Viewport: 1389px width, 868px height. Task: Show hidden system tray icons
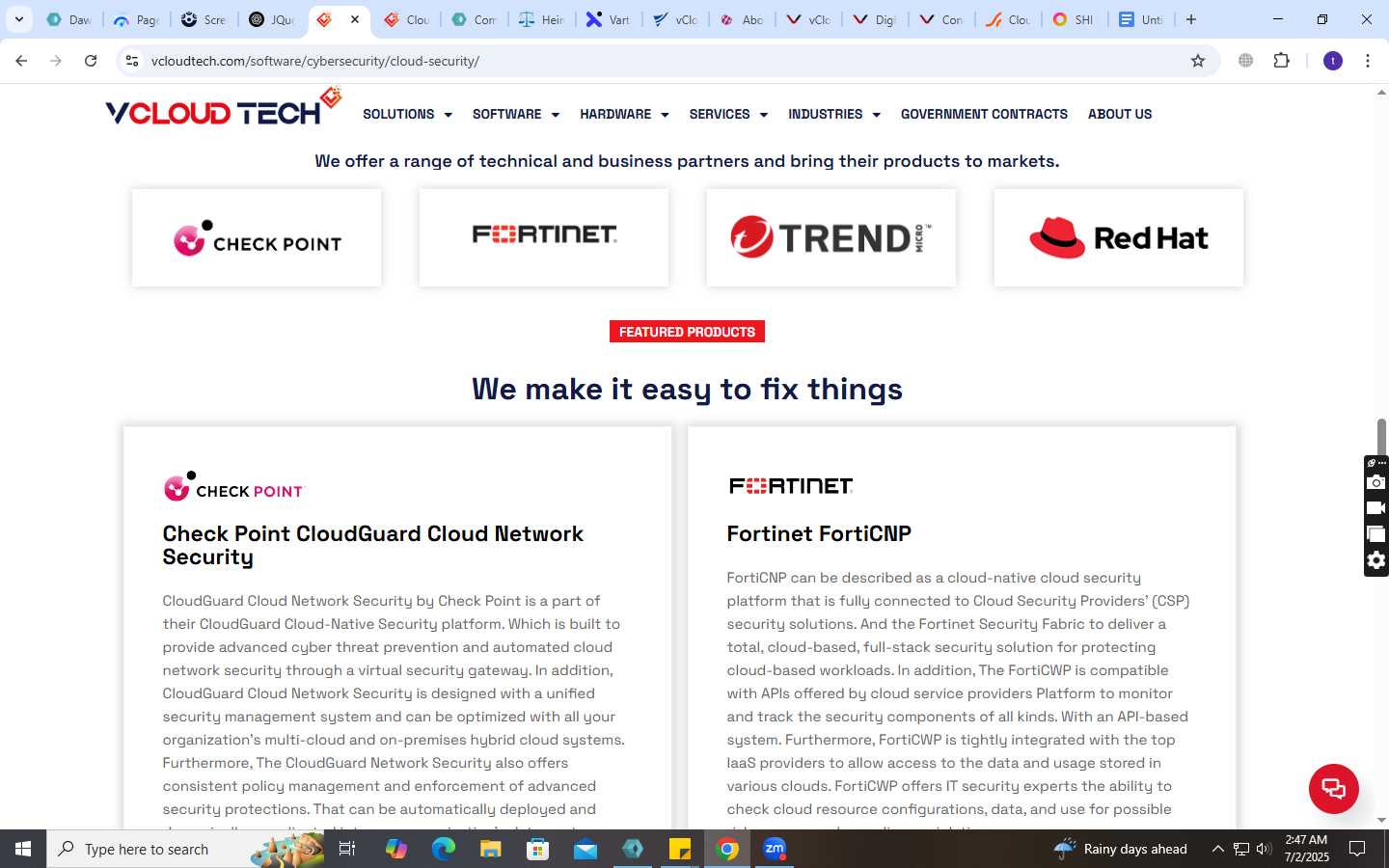click(1217, 849)
